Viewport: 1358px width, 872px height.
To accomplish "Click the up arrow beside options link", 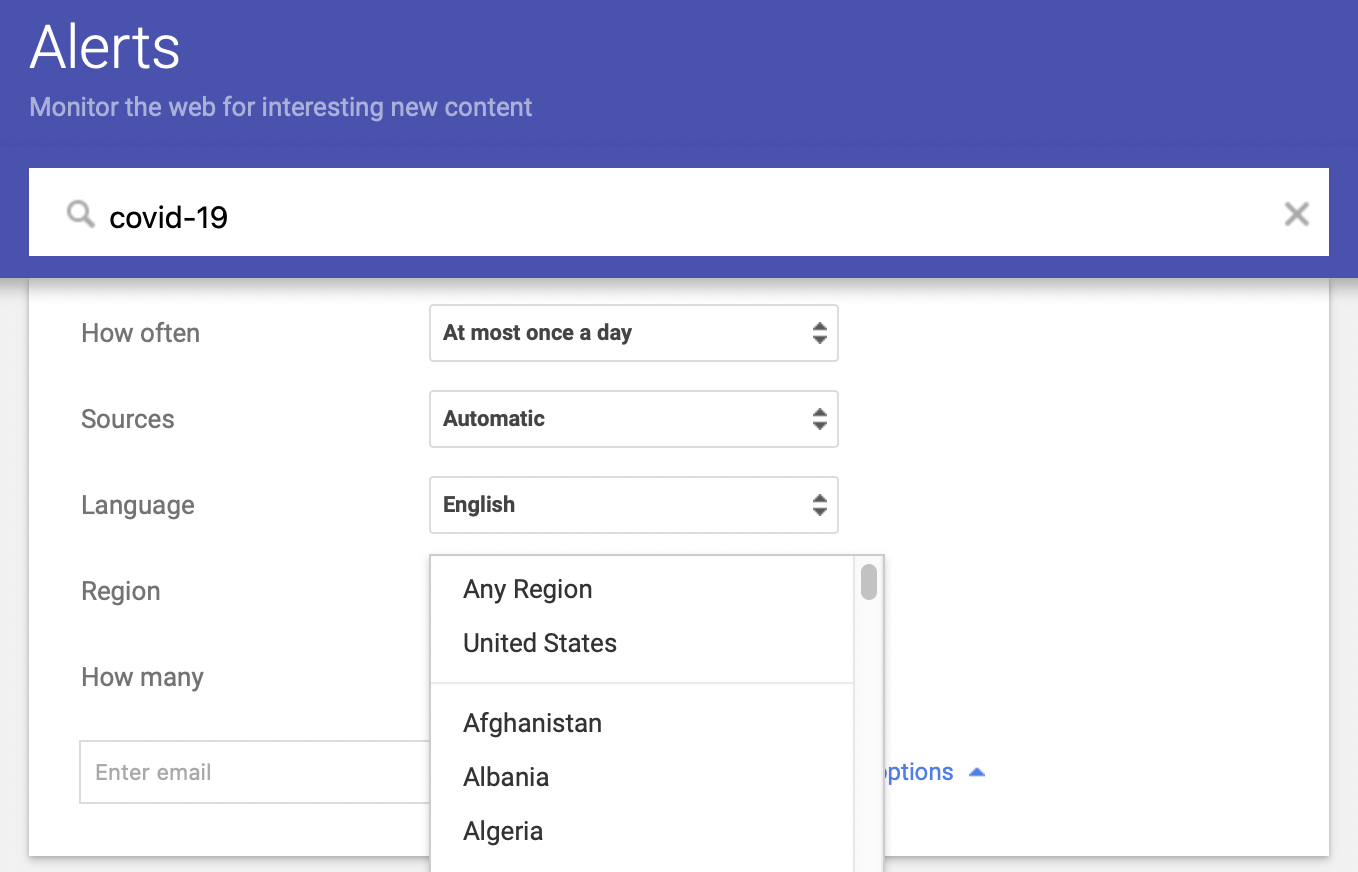I will coord(977,773).
